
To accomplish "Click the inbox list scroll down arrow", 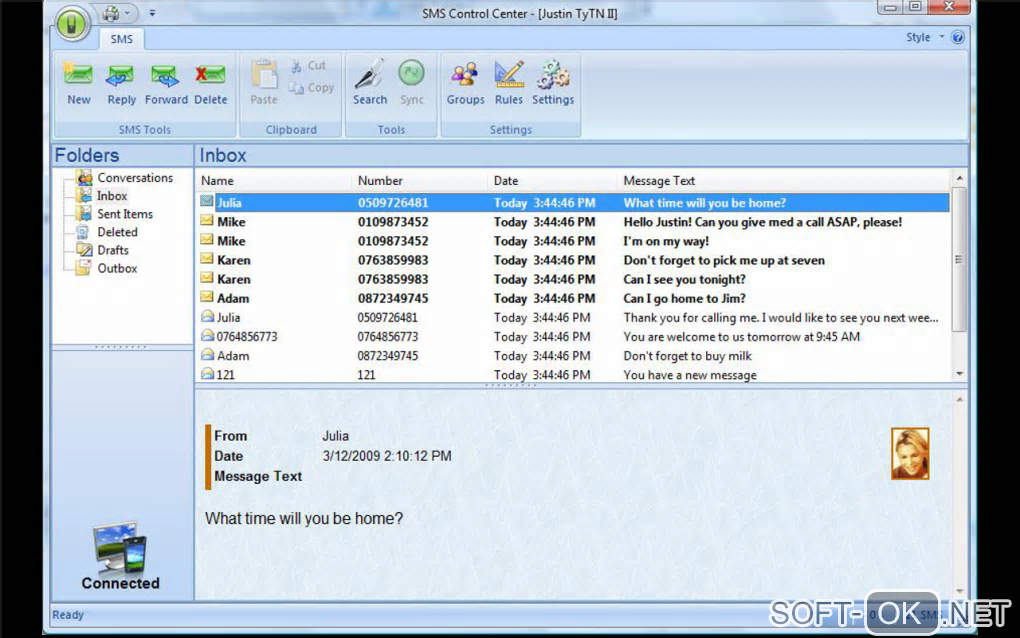I will click(959, 374).
